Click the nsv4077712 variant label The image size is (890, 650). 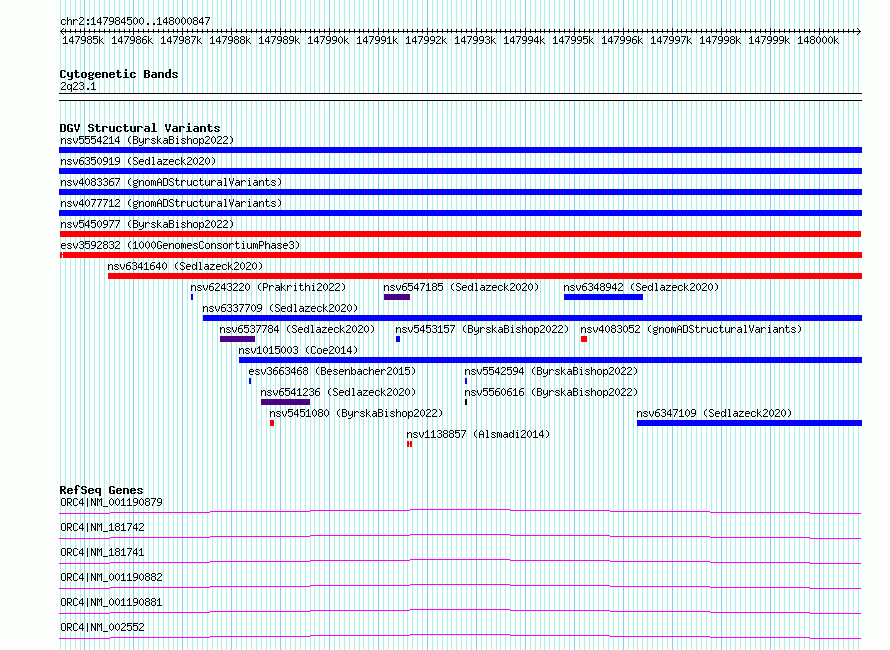point(171,203)
